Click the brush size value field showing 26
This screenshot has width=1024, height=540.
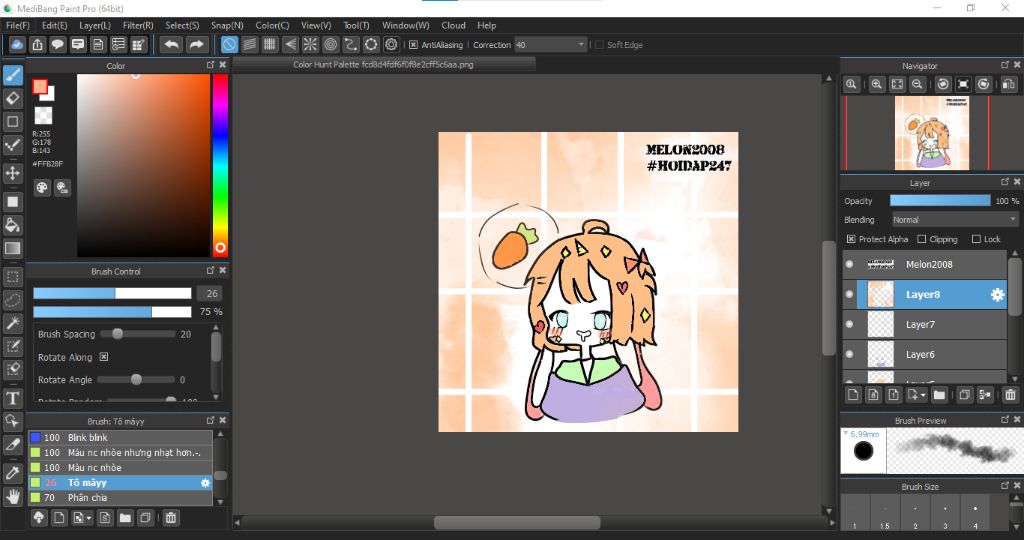(210, 294)
